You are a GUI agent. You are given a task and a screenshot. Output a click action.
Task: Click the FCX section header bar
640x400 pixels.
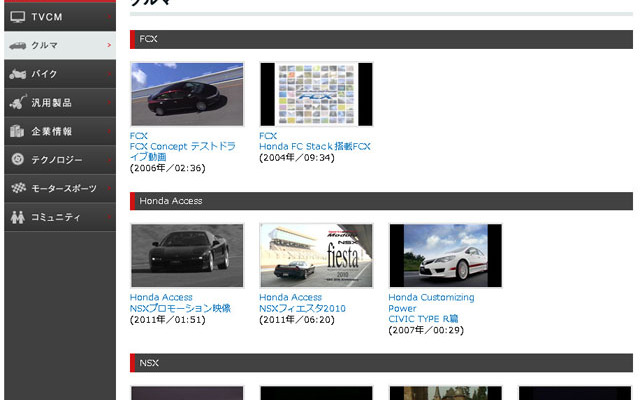[381, 39]
